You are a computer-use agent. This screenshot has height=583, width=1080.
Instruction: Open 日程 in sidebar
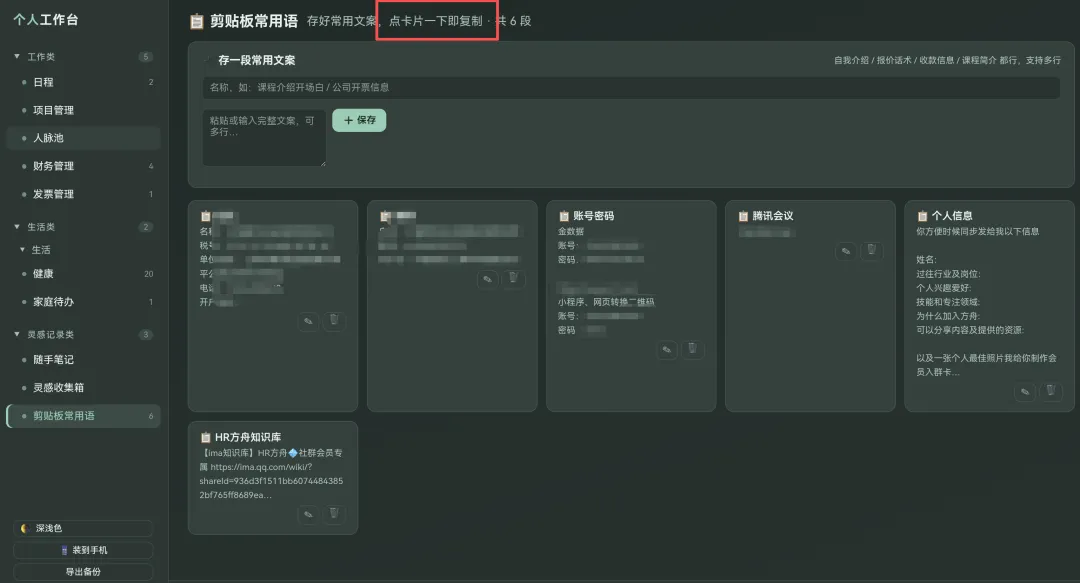click(x=83, y=82)
